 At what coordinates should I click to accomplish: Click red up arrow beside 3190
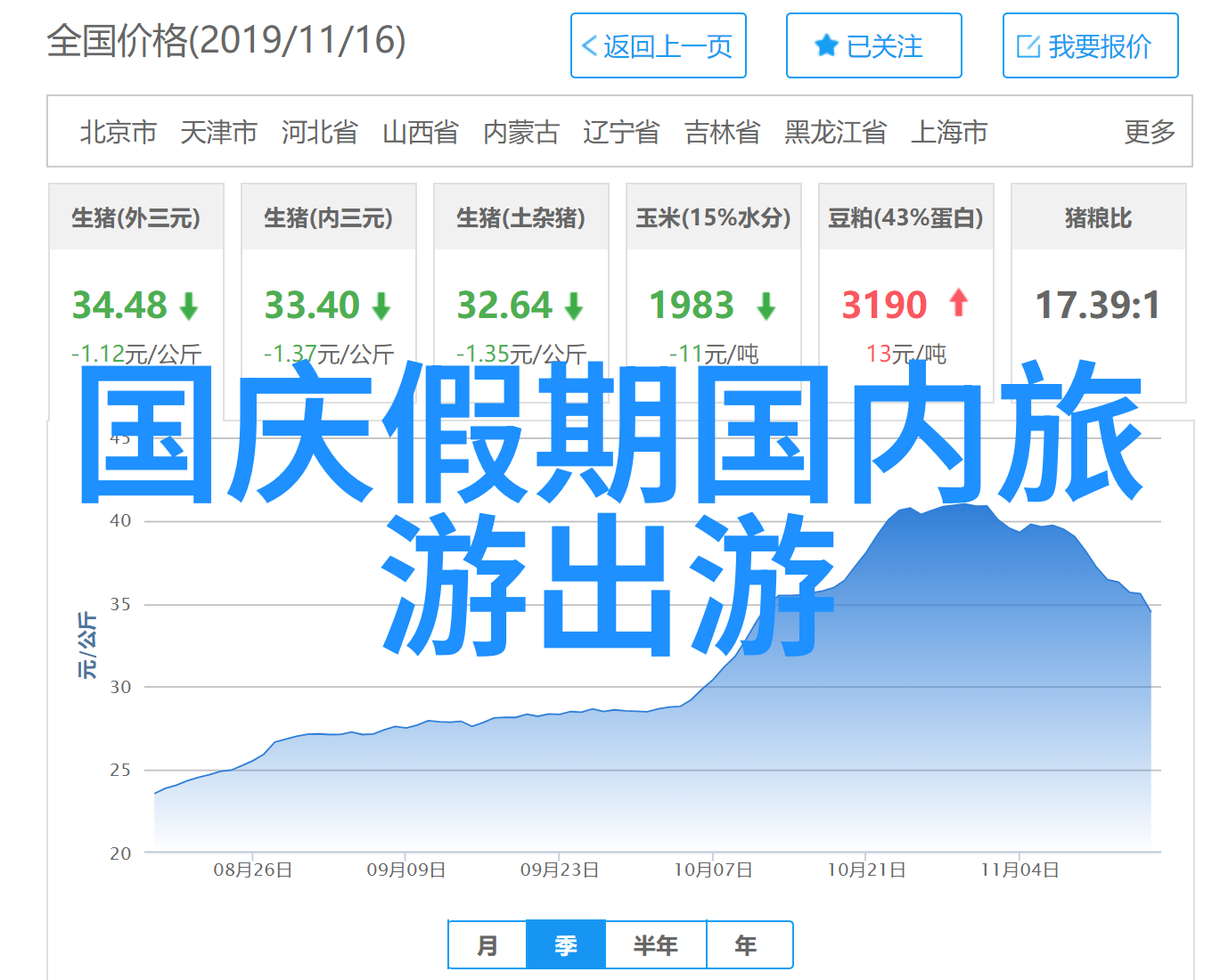[958, 303]
